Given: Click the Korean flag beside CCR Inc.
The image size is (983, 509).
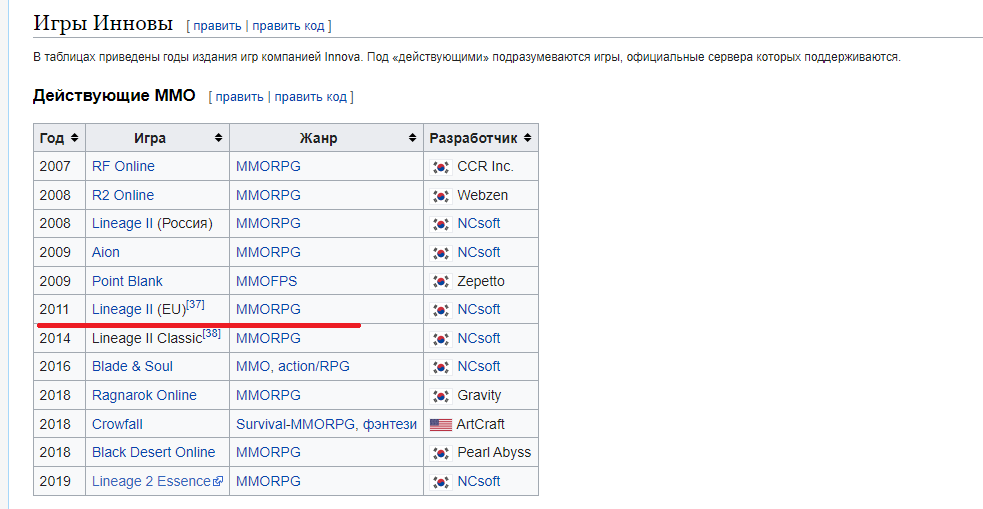Looking at the screenshot, I should point(440,167).
